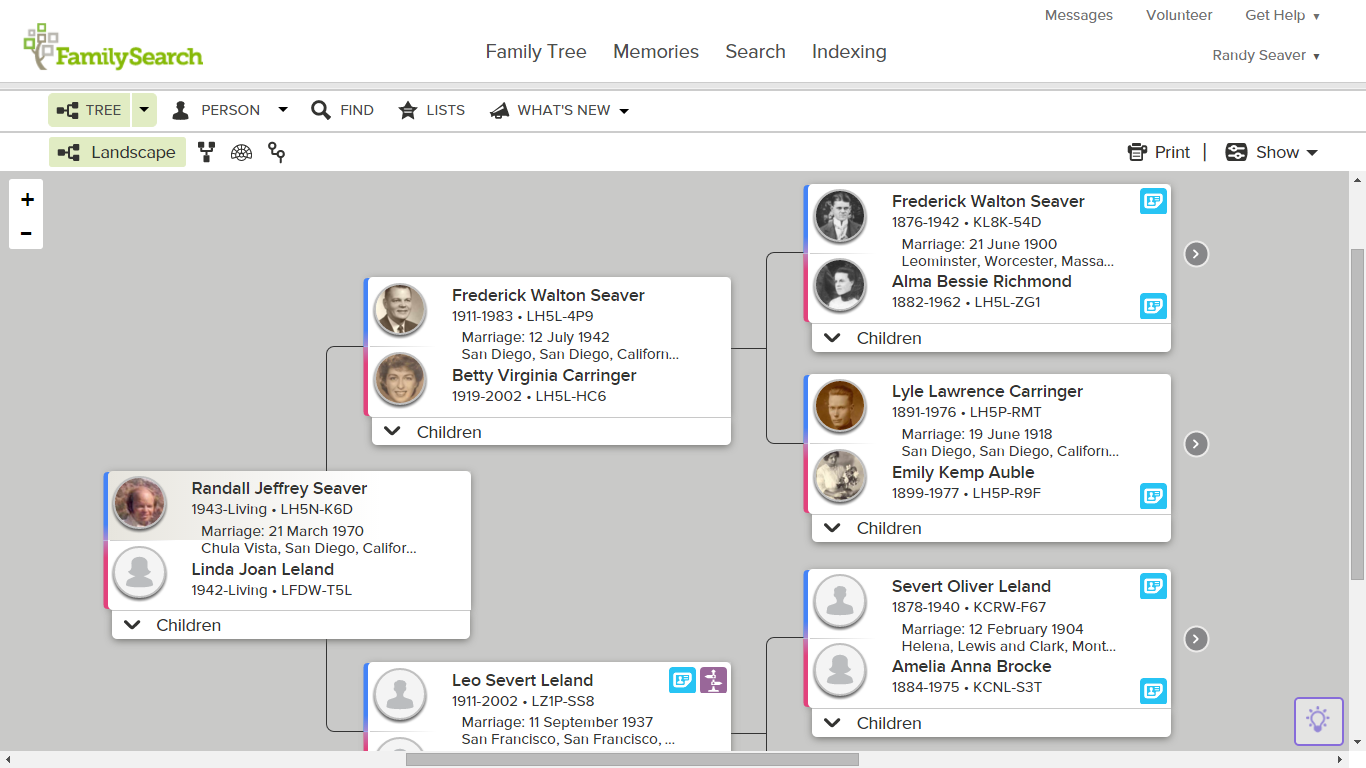Expand ancestors of Lyle Lawrence Carringer
The image size is (1366, 768).
coord(1196,444)
